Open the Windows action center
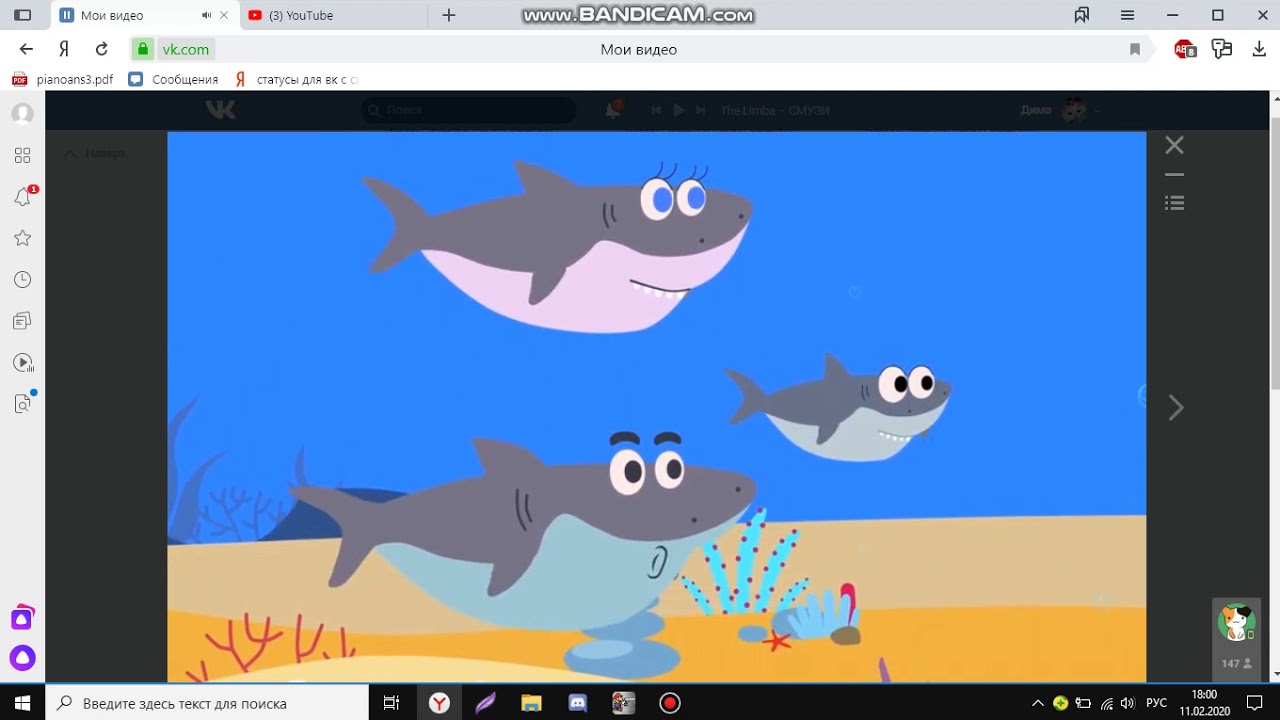 [x=1255, y=703]
